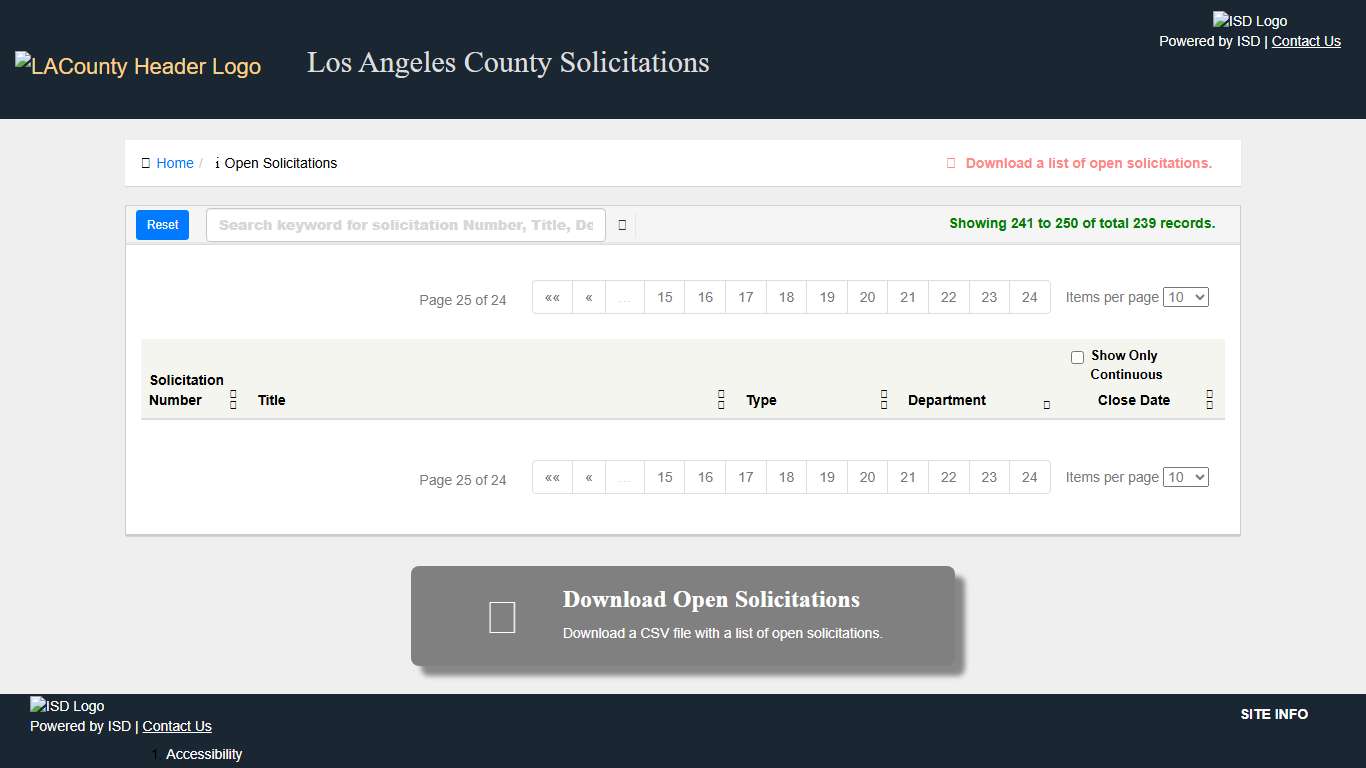Click the Reset button

click(x=161, y=225)
